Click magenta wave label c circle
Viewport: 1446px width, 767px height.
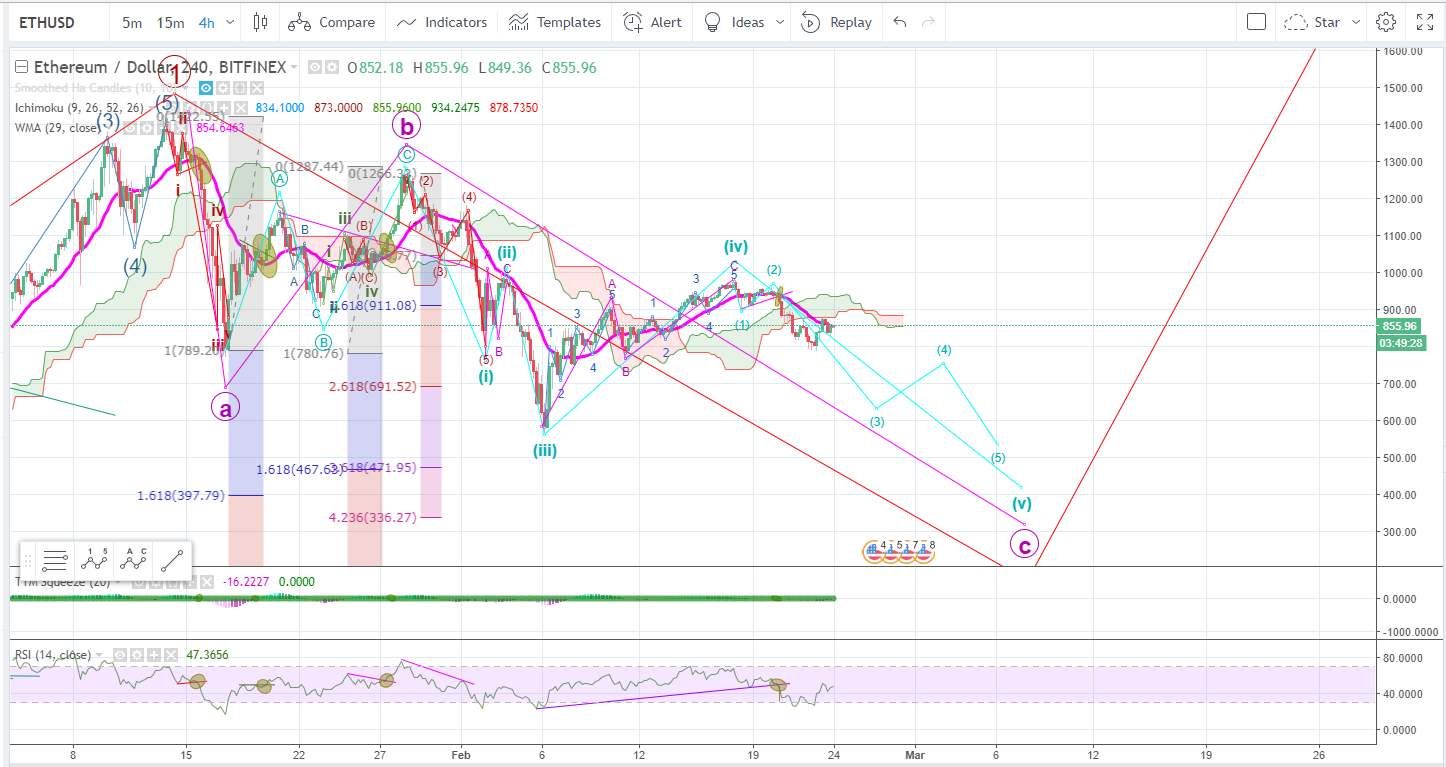tap(1024, 545)
